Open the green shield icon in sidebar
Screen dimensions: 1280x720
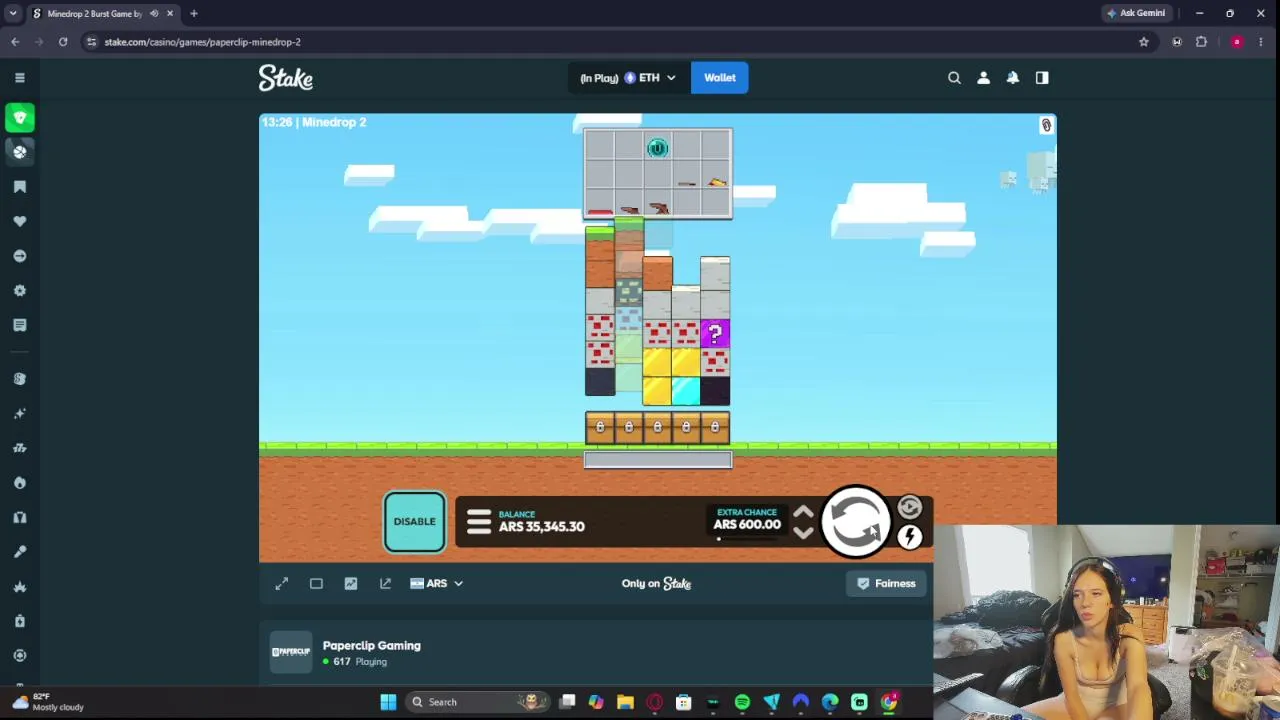[x=20, y=118]
